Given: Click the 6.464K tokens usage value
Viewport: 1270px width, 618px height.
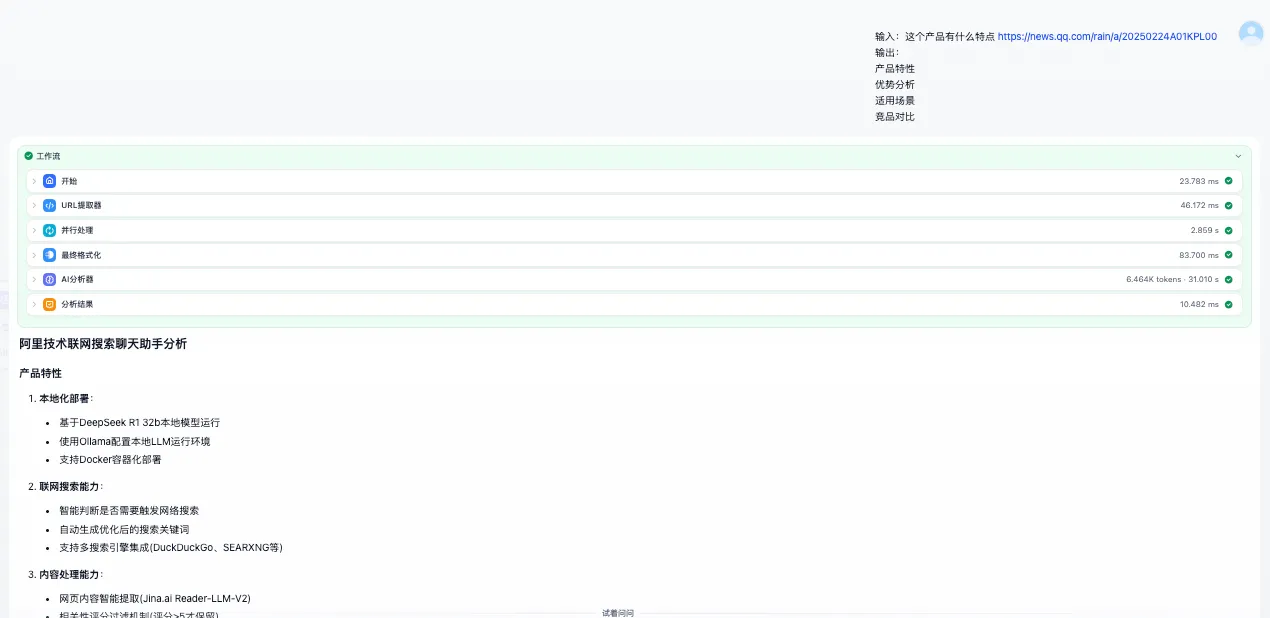Looking at the screenshot, I should click(1153, 279).
